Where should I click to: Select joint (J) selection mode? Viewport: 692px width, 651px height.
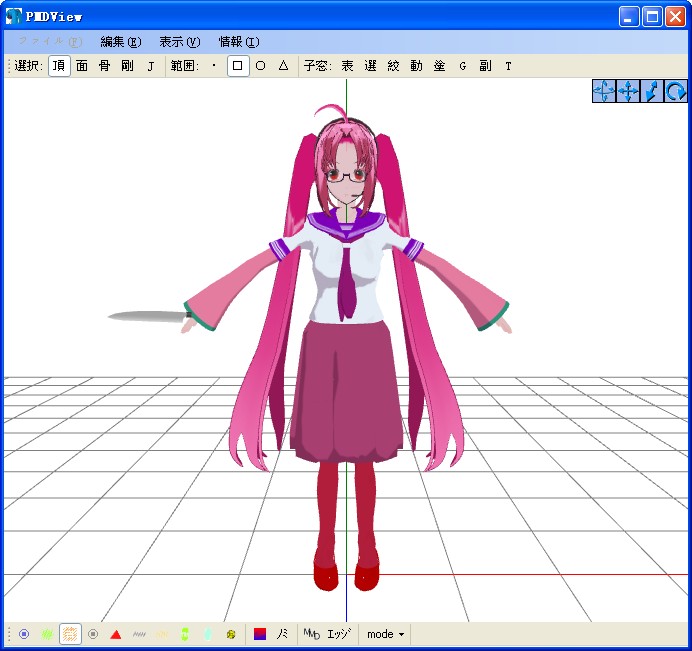(151, 66)
